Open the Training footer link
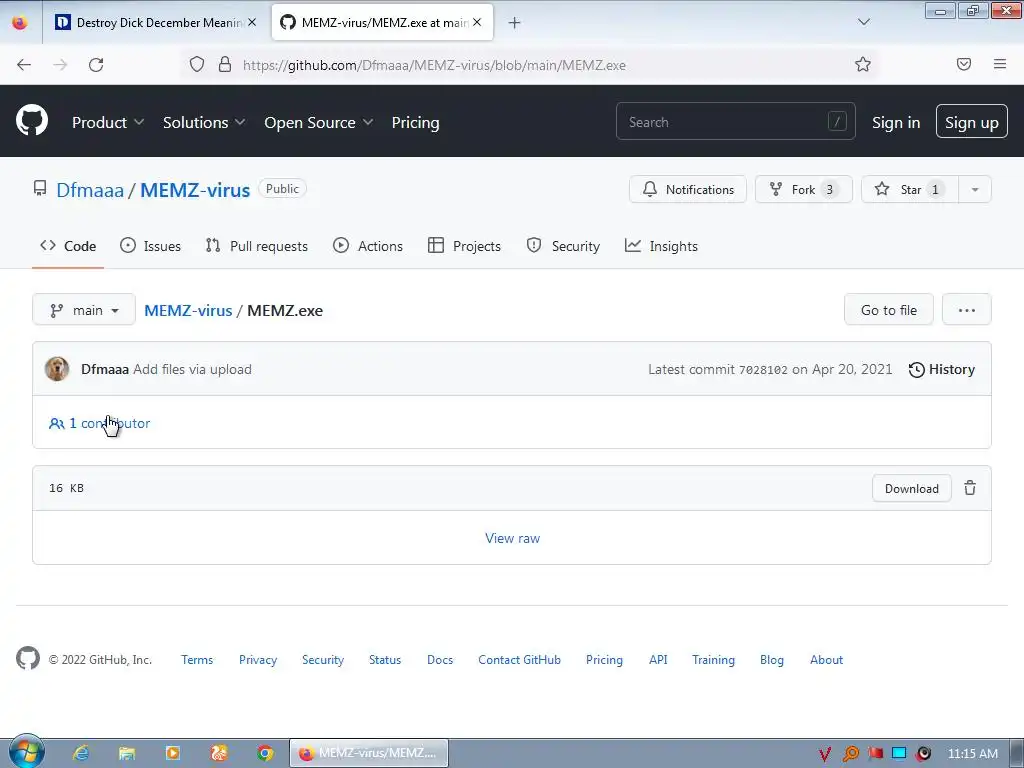This screenshot has height=768, width=1024. point(713,660)
